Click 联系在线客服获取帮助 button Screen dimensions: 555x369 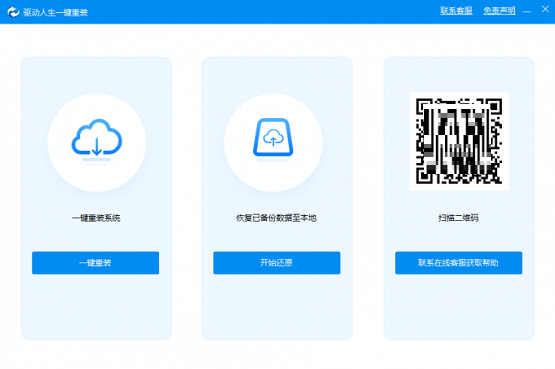(x=458, y=263)
